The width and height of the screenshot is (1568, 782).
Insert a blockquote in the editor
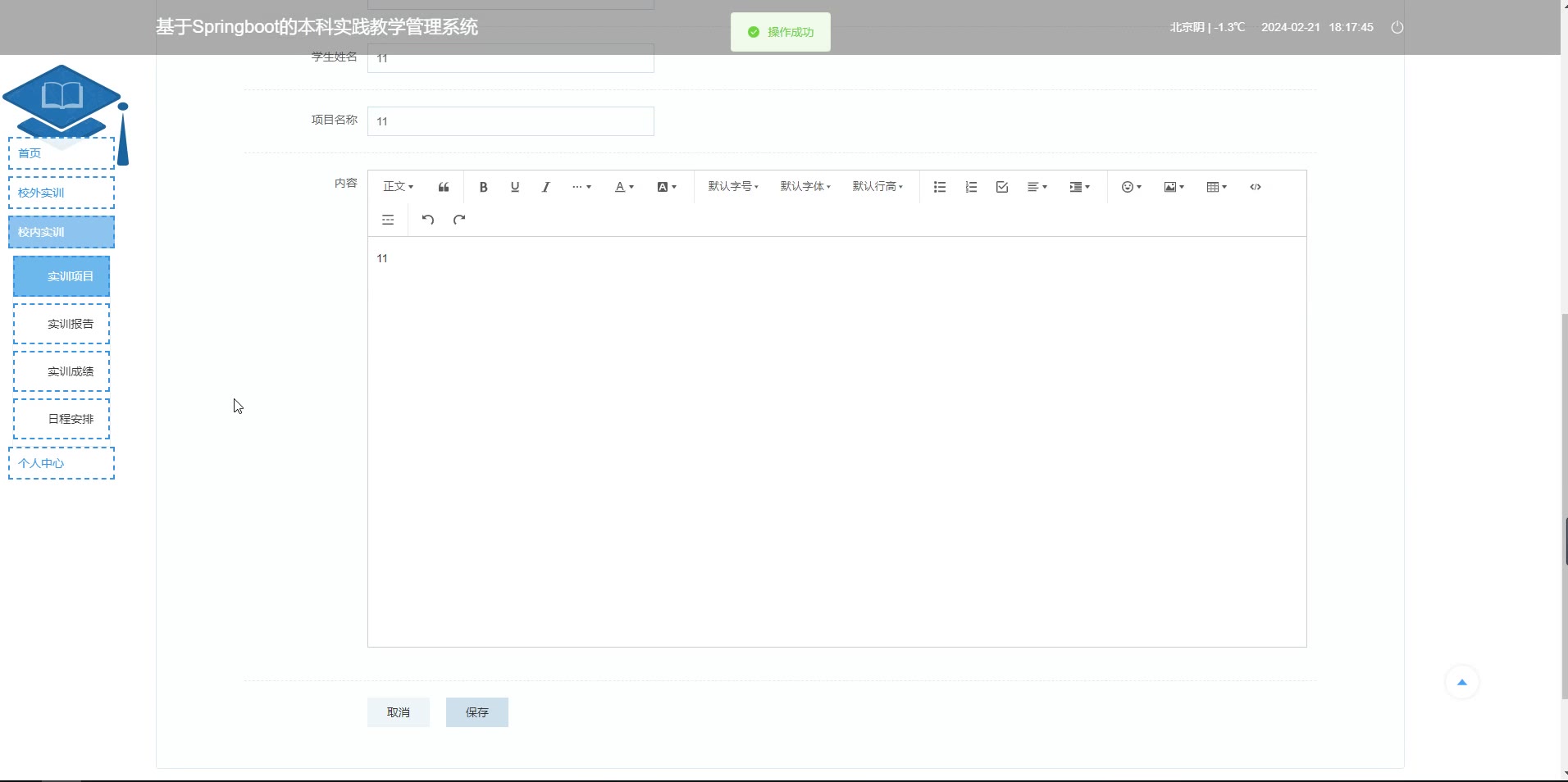[x=444, y=187]
